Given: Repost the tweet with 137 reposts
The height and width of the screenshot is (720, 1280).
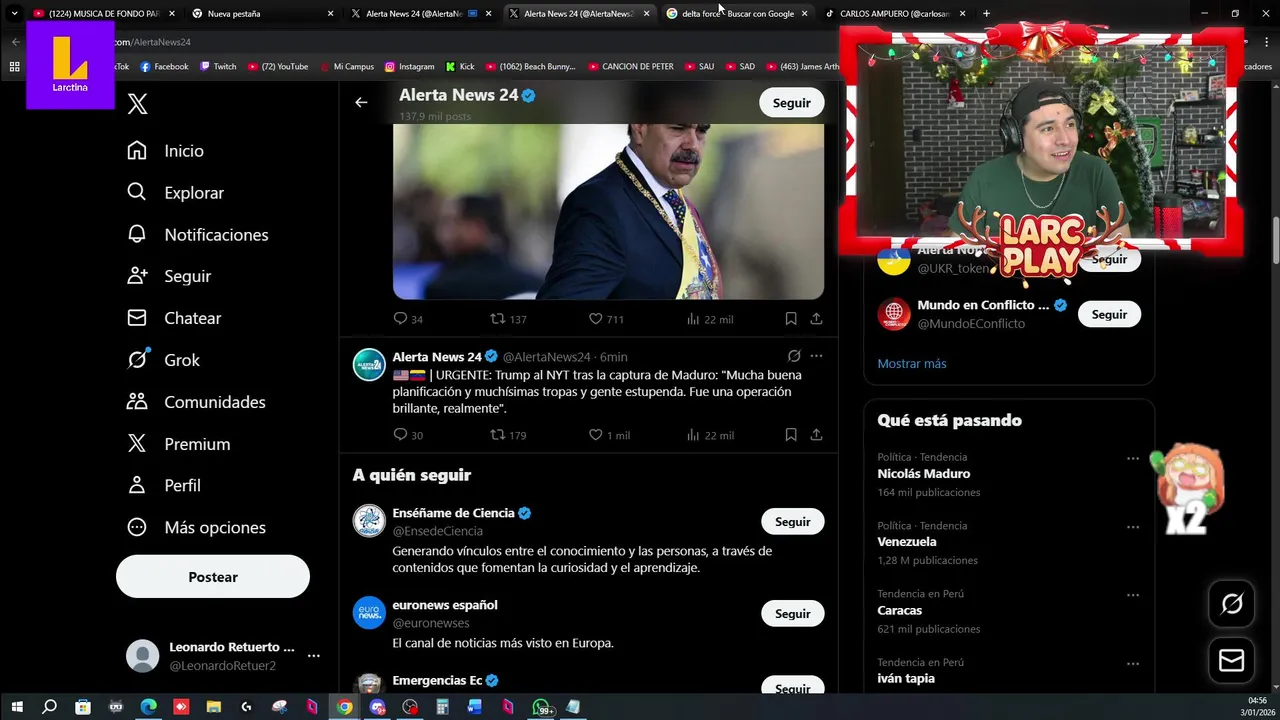Looking at the screenshot, I should tap(507, 319).
